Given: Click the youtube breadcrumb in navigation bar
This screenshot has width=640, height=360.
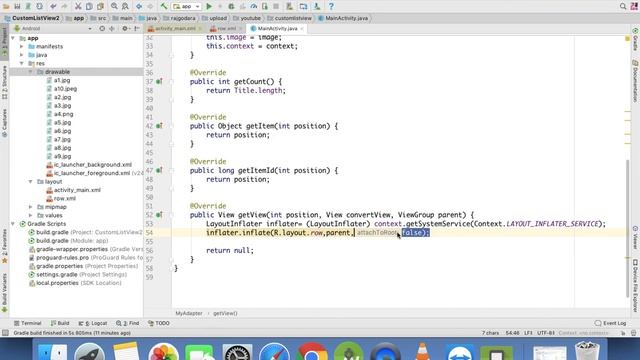Looking at the screenshot, I should click(x=247, y=18).
